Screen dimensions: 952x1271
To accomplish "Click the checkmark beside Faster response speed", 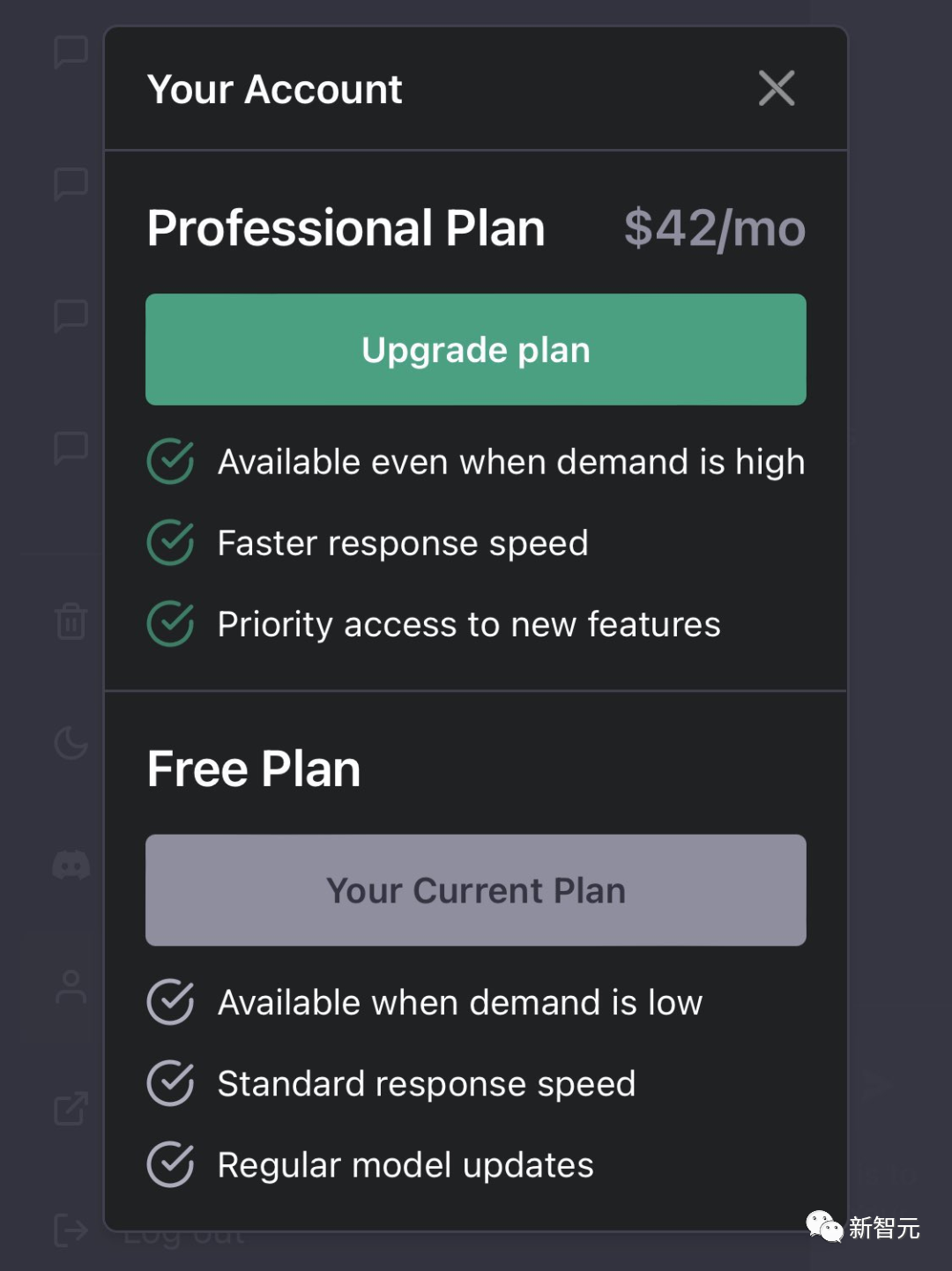I will point(170,543).
